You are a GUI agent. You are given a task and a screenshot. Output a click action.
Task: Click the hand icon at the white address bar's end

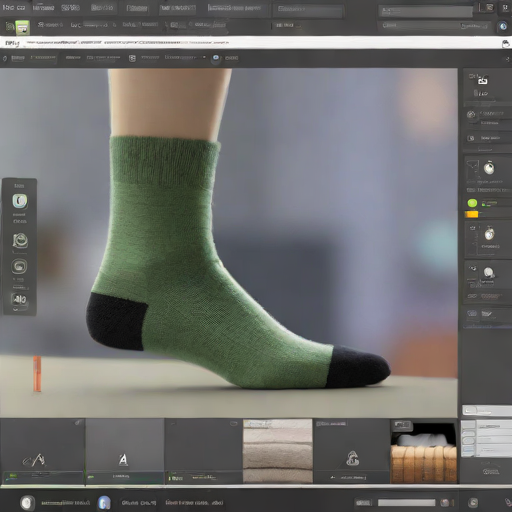pyautogui.click(x=506, y=44)
